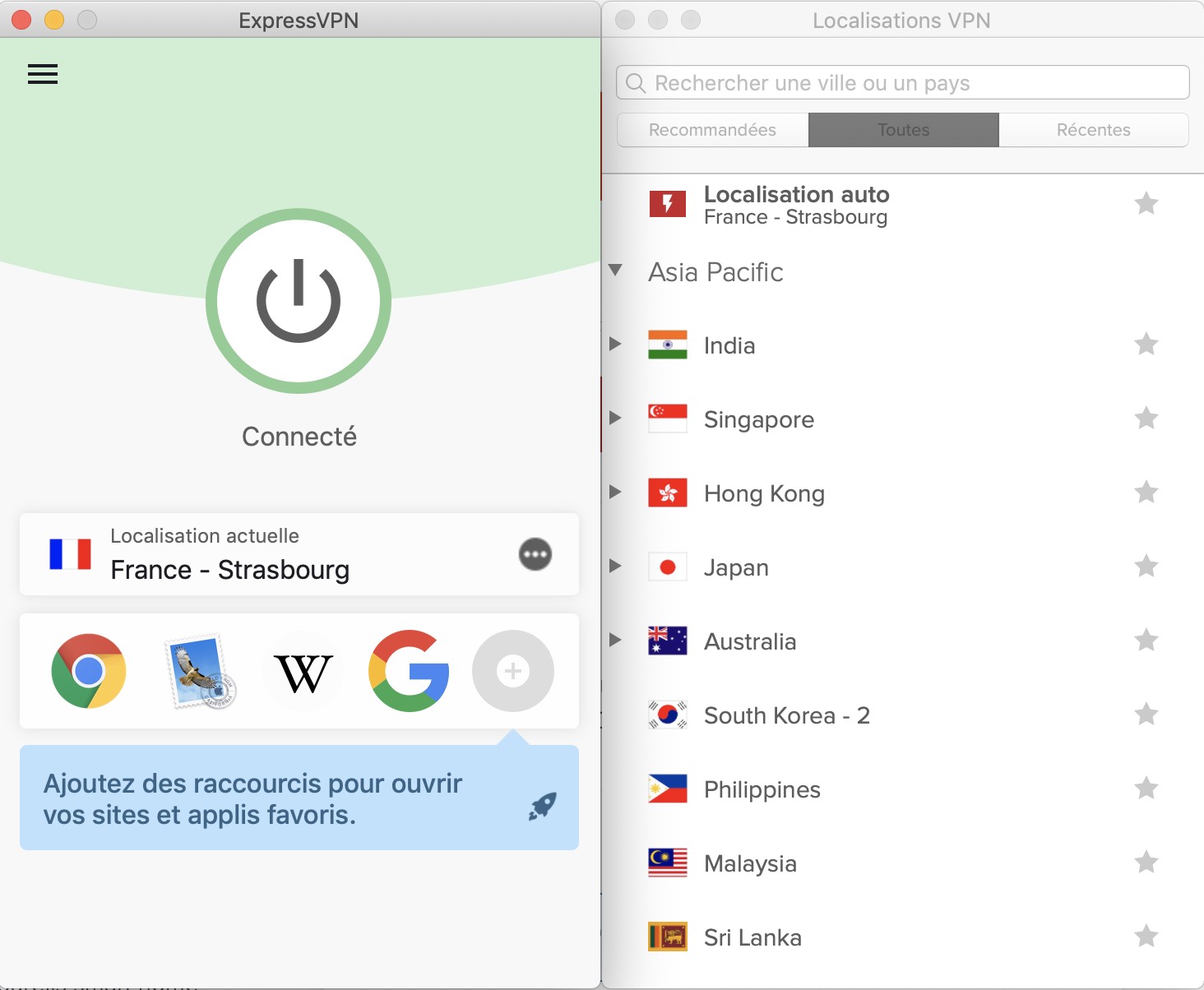Launch the Chrome shortcut
1204x990 pixels.
click(x=89, y=671)
